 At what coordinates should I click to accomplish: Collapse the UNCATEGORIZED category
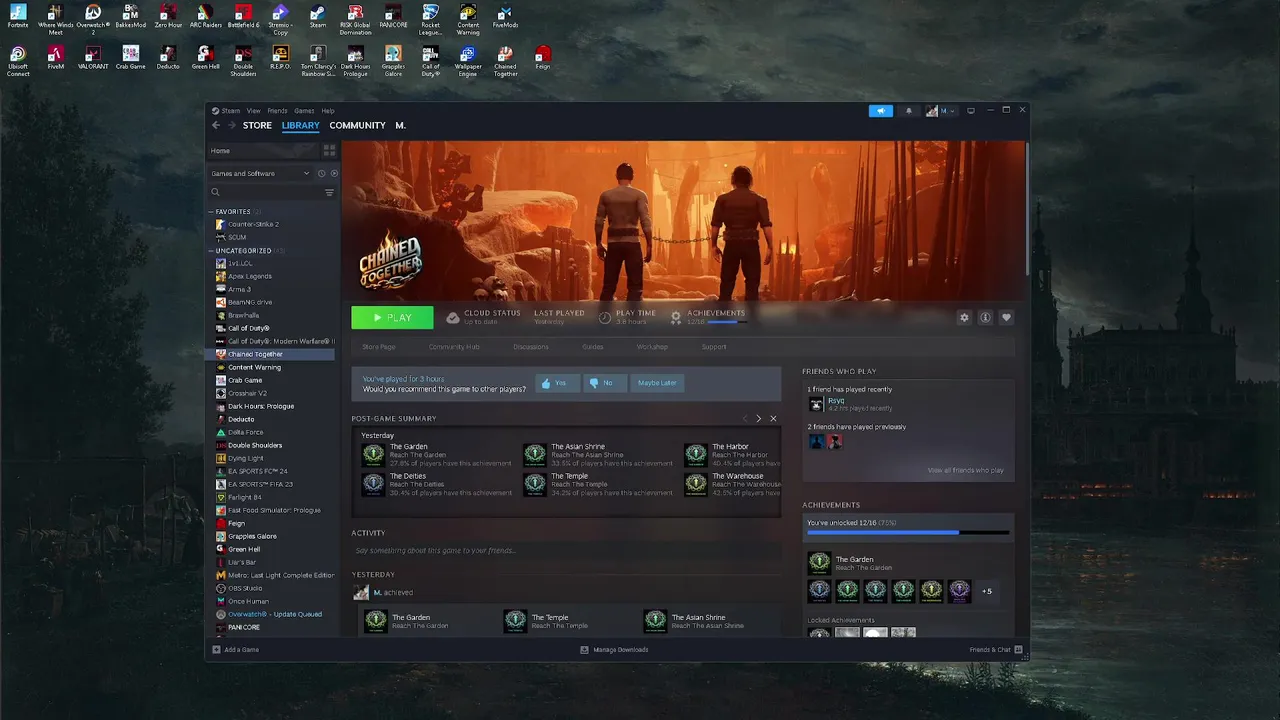pos(211,251)
